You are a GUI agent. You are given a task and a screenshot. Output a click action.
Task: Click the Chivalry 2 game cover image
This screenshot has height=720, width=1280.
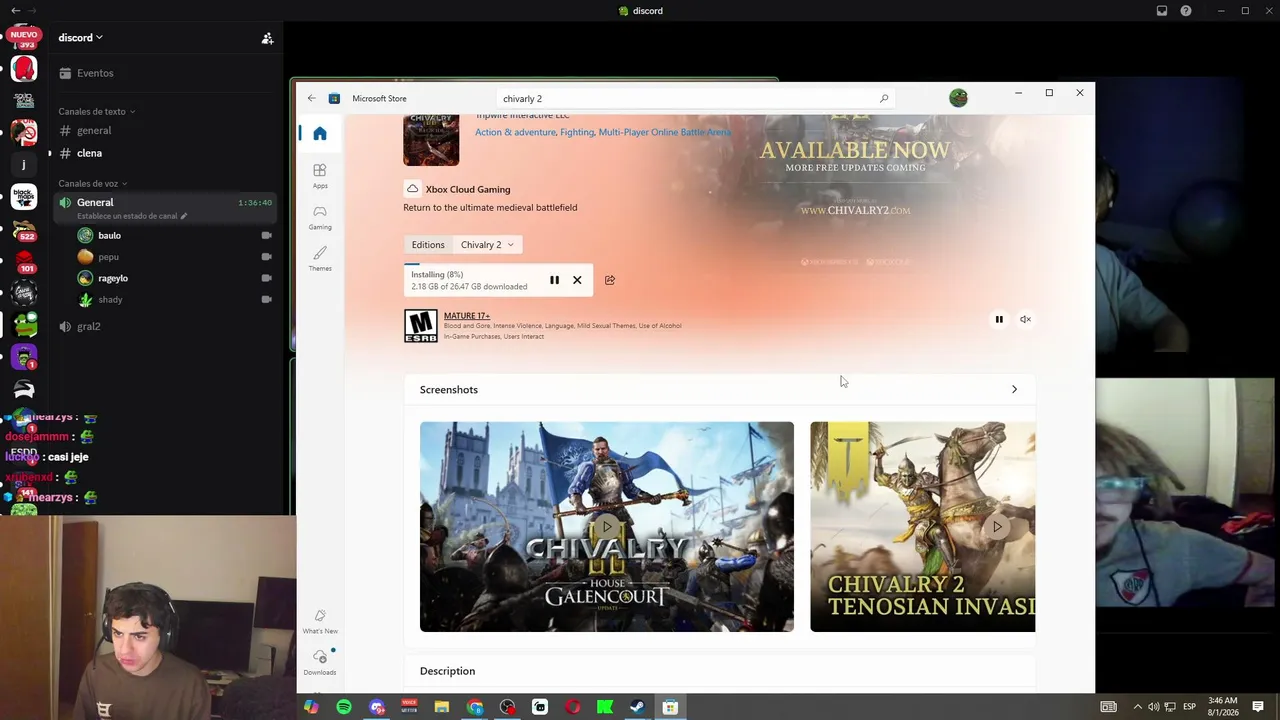point(431,140)
